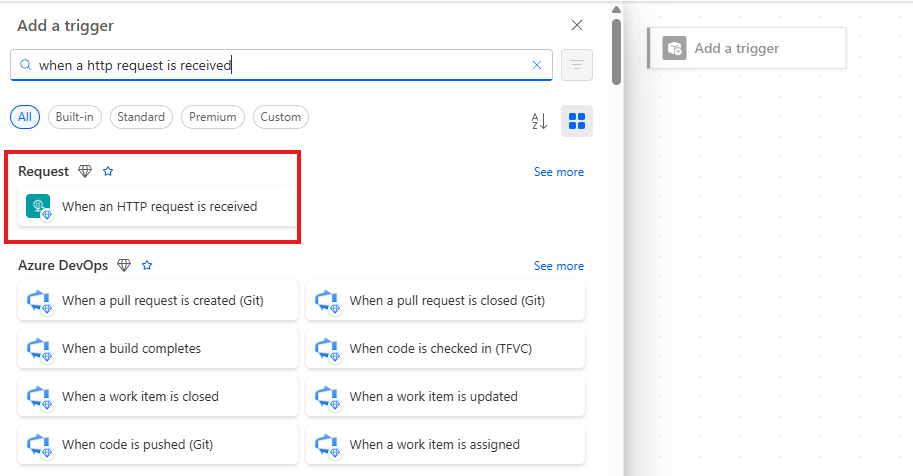Screen dimensions: 913x476
Task: Select When code is checked in (TFVC)
Action: (x=445, y=348)
